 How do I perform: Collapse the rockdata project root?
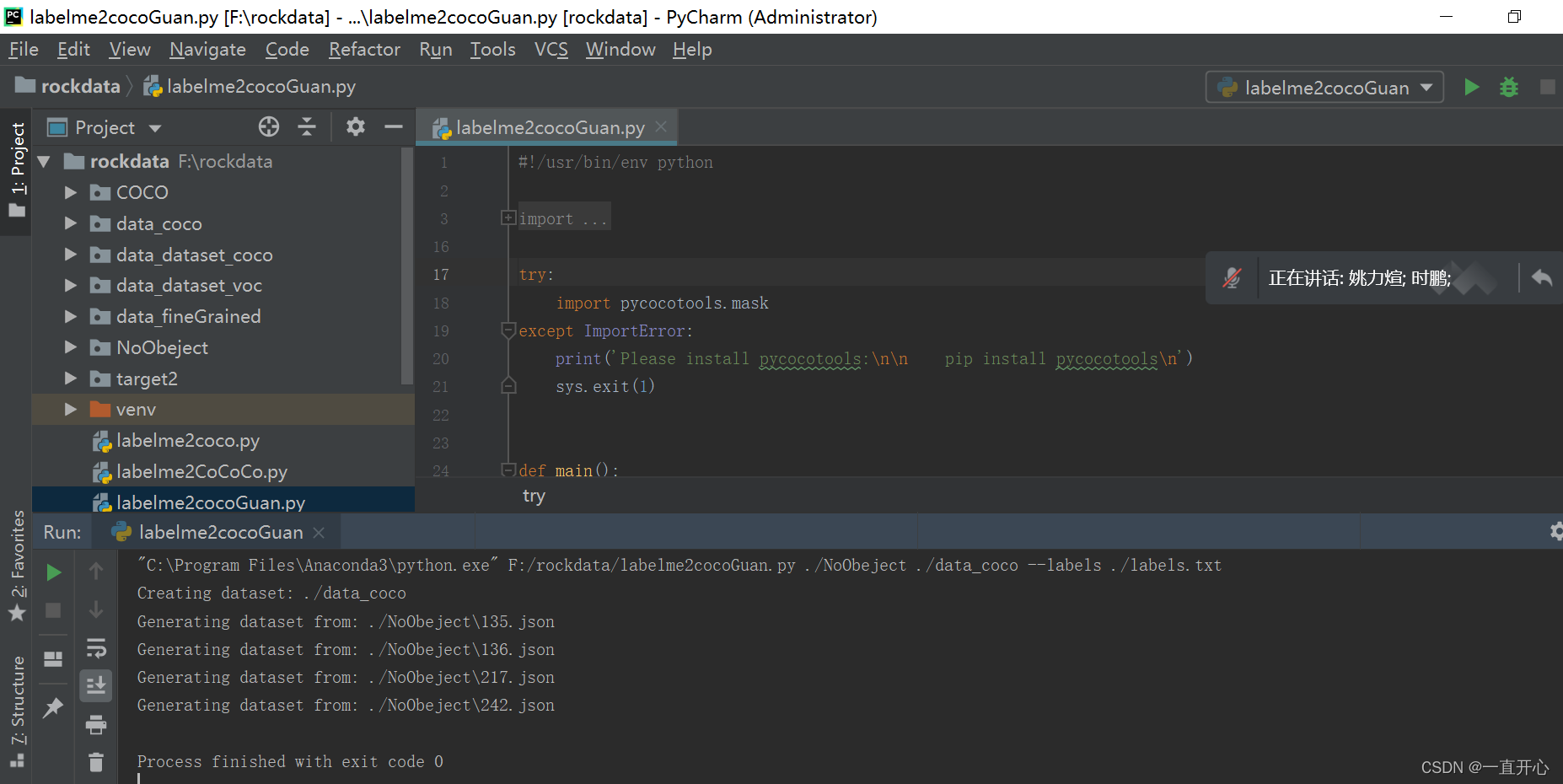click(44, 161)
